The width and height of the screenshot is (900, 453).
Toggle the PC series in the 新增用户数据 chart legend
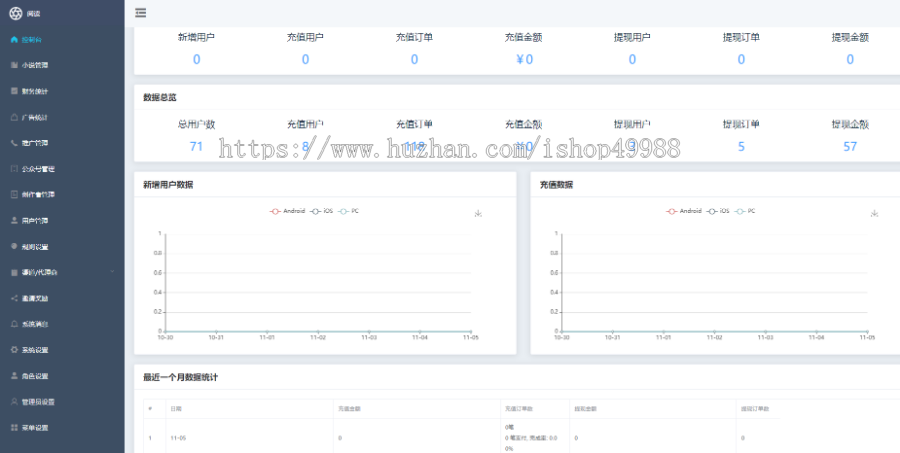(x=348, y=211)
